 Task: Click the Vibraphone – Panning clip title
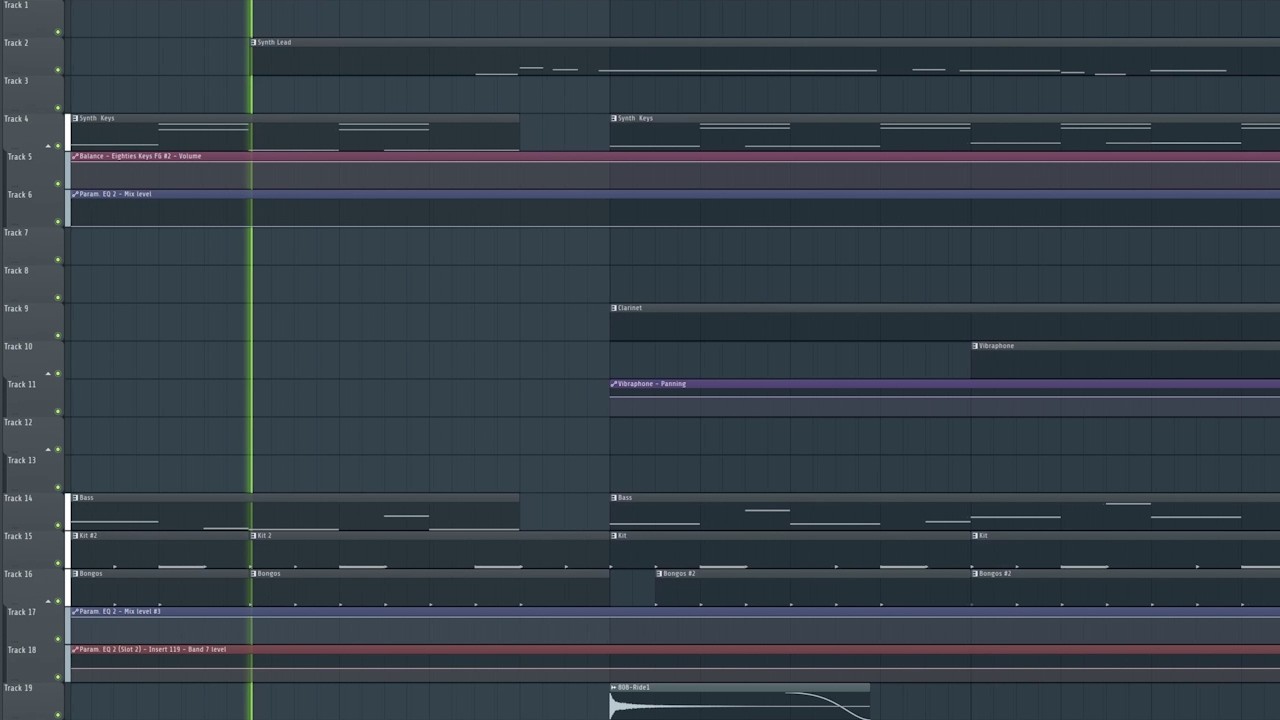652,384
